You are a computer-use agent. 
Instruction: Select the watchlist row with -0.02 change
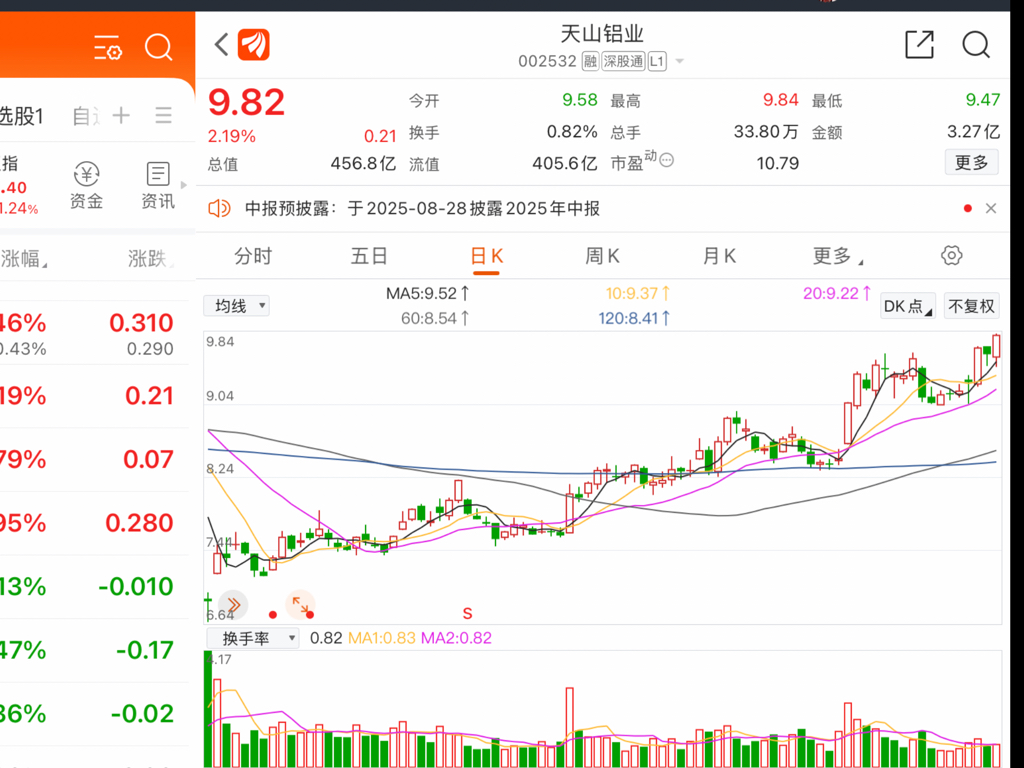95,713
